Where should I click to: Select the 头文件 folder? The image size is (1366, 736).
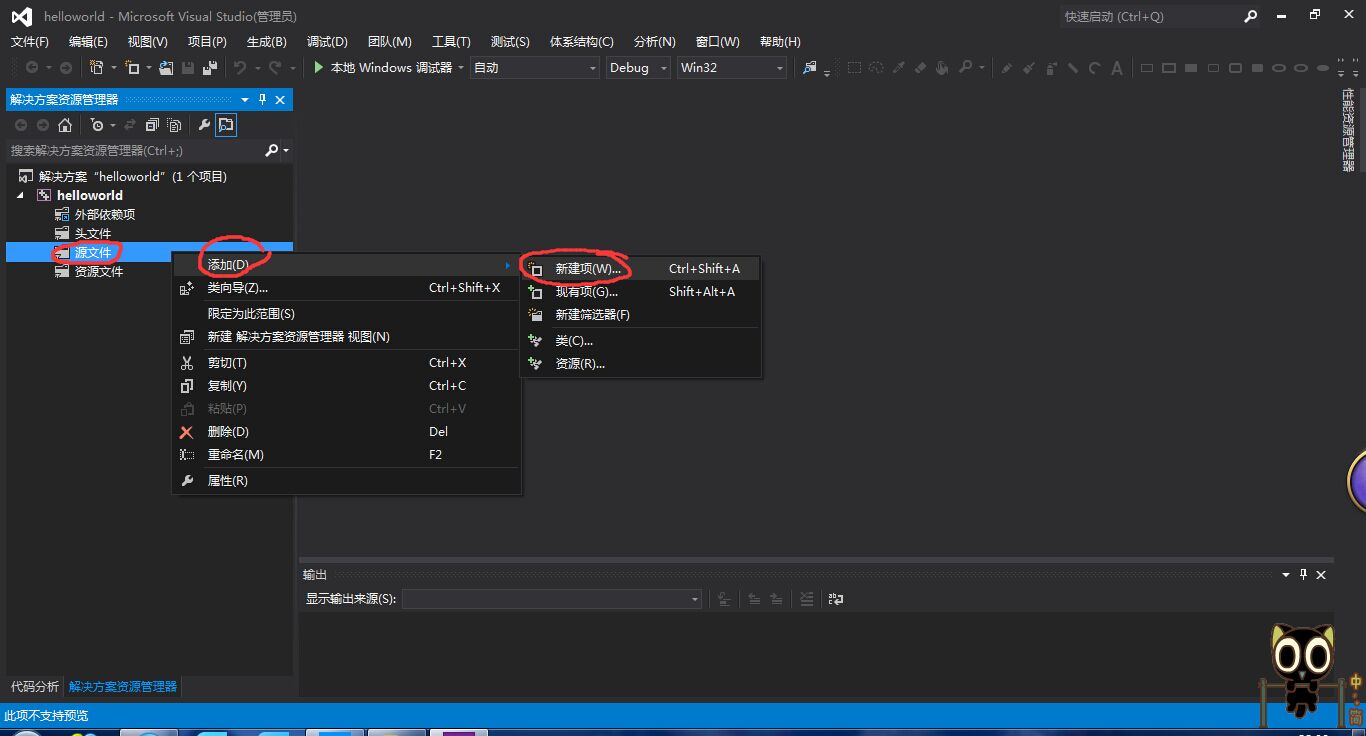93,234
